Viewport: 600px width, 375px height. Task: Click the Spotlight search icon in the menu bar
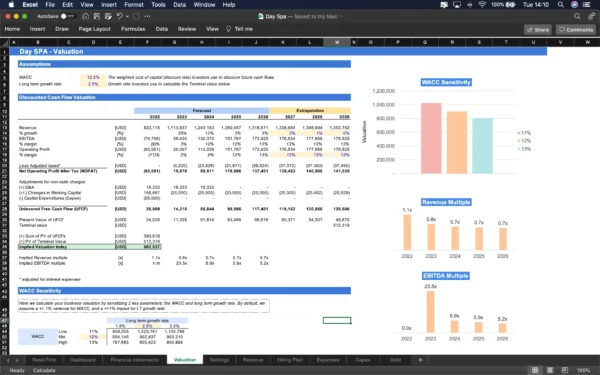561,5
